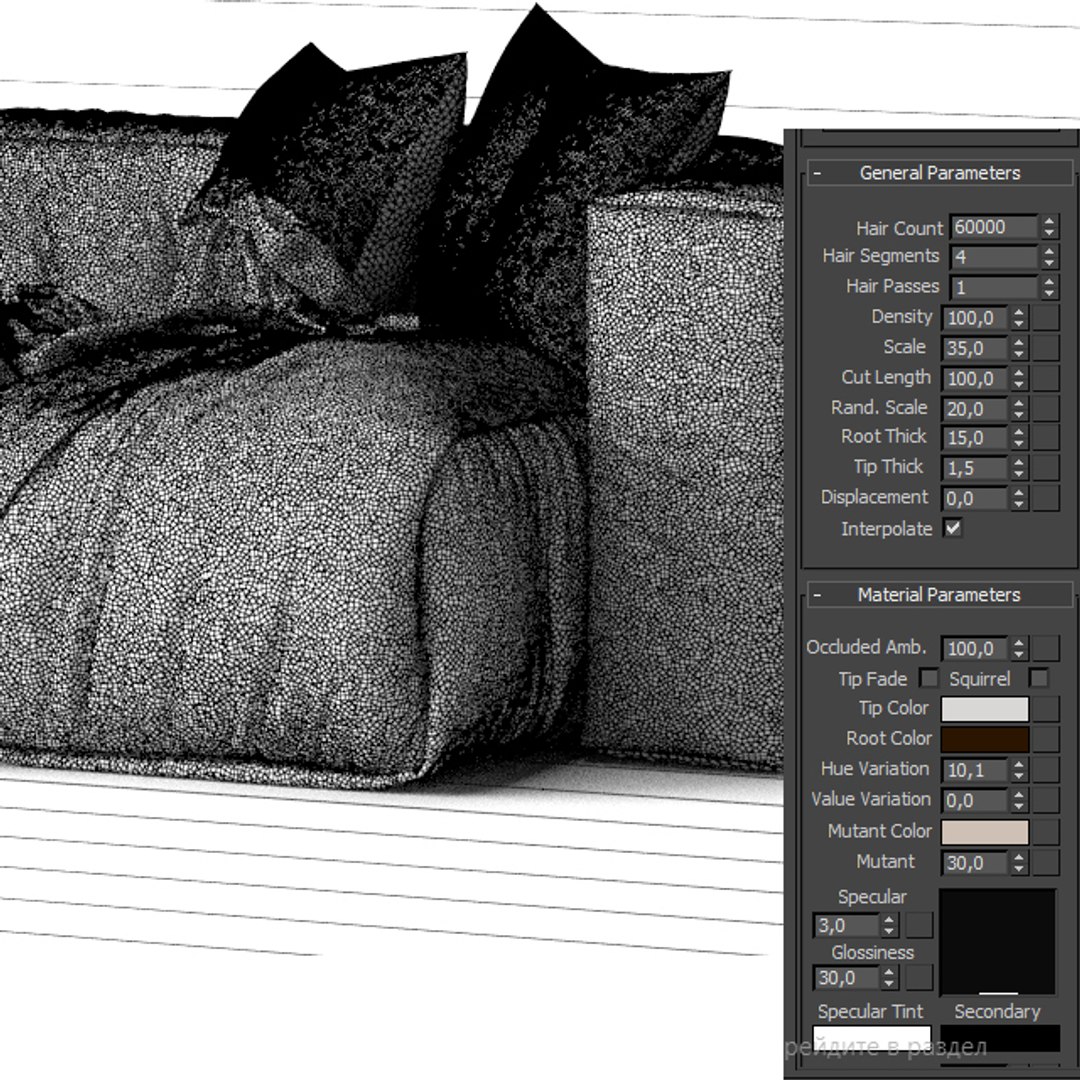Enable the Squirrel checkbox
Image resolution: width=1080 pixels, height=1080 pixels.
[x=1038, y=678]
